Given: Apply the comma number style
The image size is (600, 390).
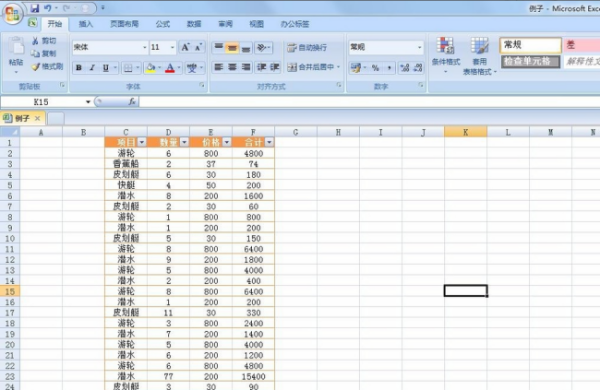Looking at the screenshot, I should (389, 68).
